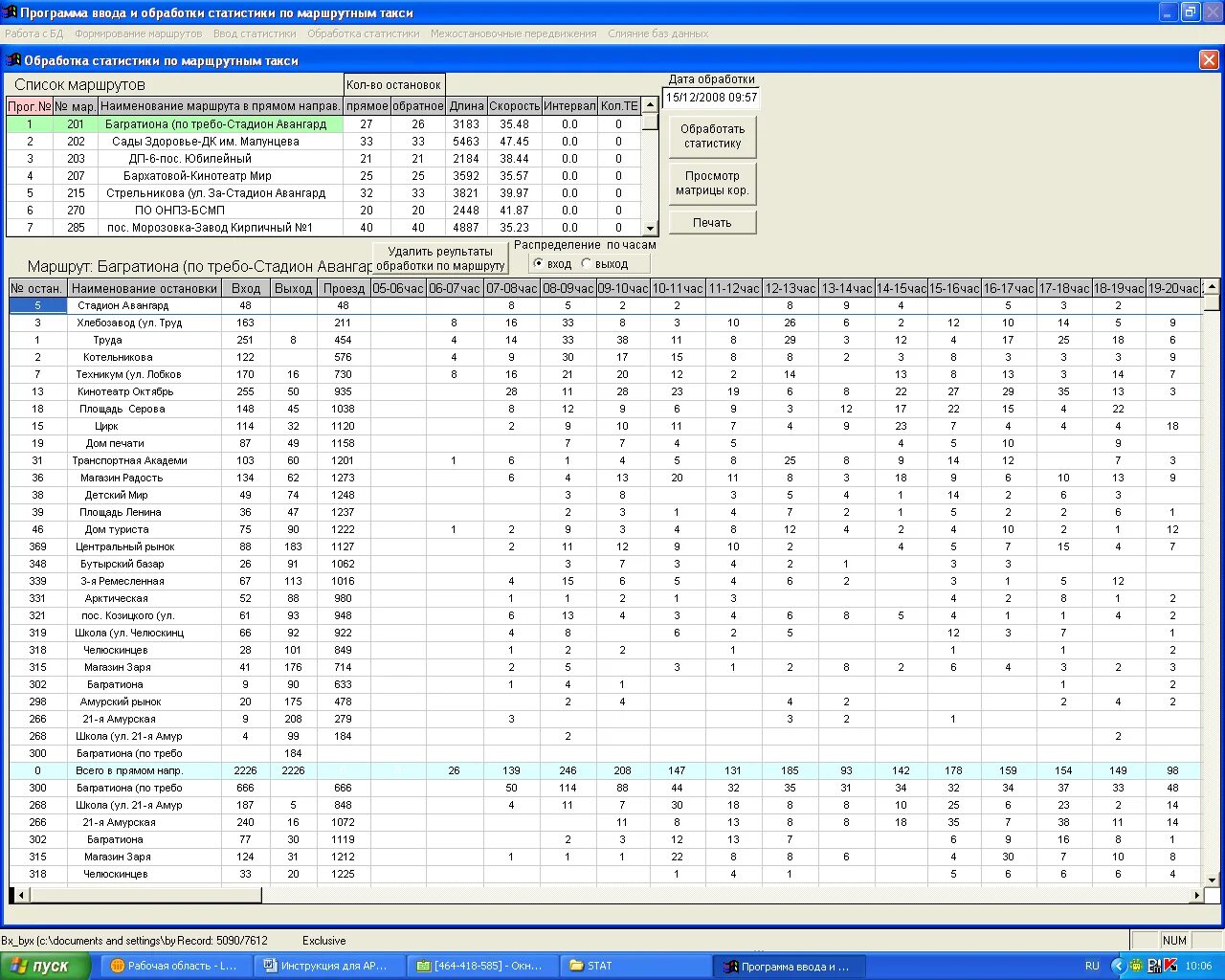Image resolution: width=1225 pixels, height=980 pixels.
Task: Select the 'Всего в прямом напр.' totals row
Action: click(x=606, y=770)
